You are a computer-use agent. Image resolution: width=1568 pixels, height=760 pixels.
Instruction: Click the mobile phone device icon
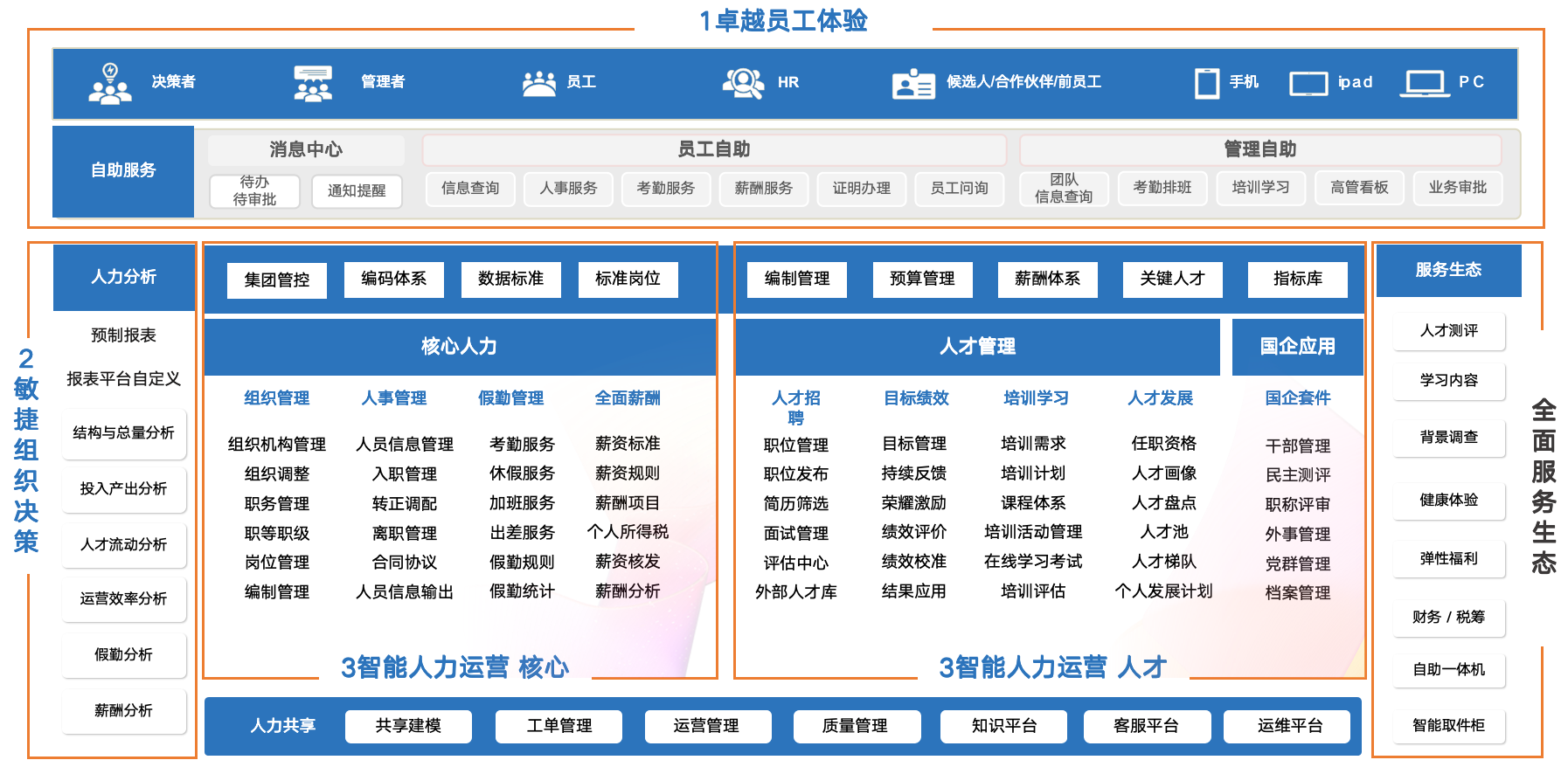(x=1207, y=83)
